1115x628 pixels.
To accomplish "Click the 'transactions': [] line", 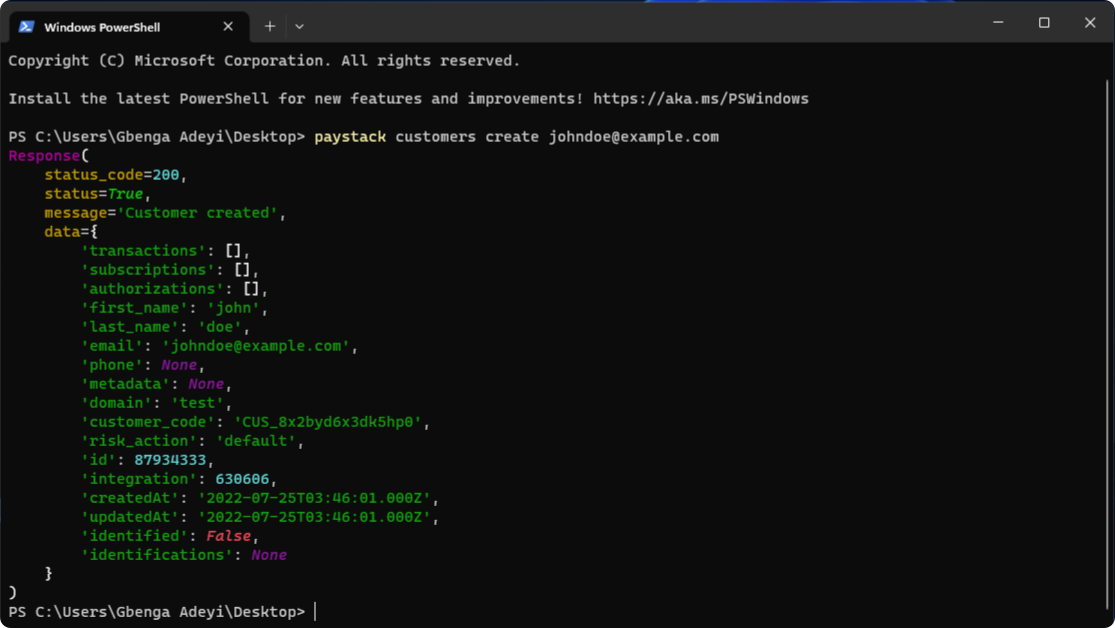I will (166, 251).
